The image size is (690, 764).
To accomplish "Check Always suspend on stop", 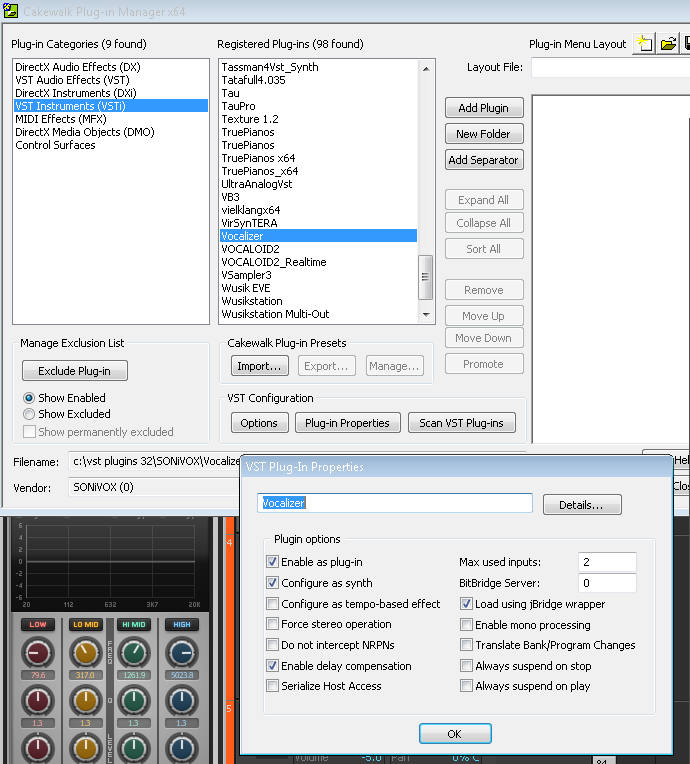I will pyautogui.click(x=466, y=666).
